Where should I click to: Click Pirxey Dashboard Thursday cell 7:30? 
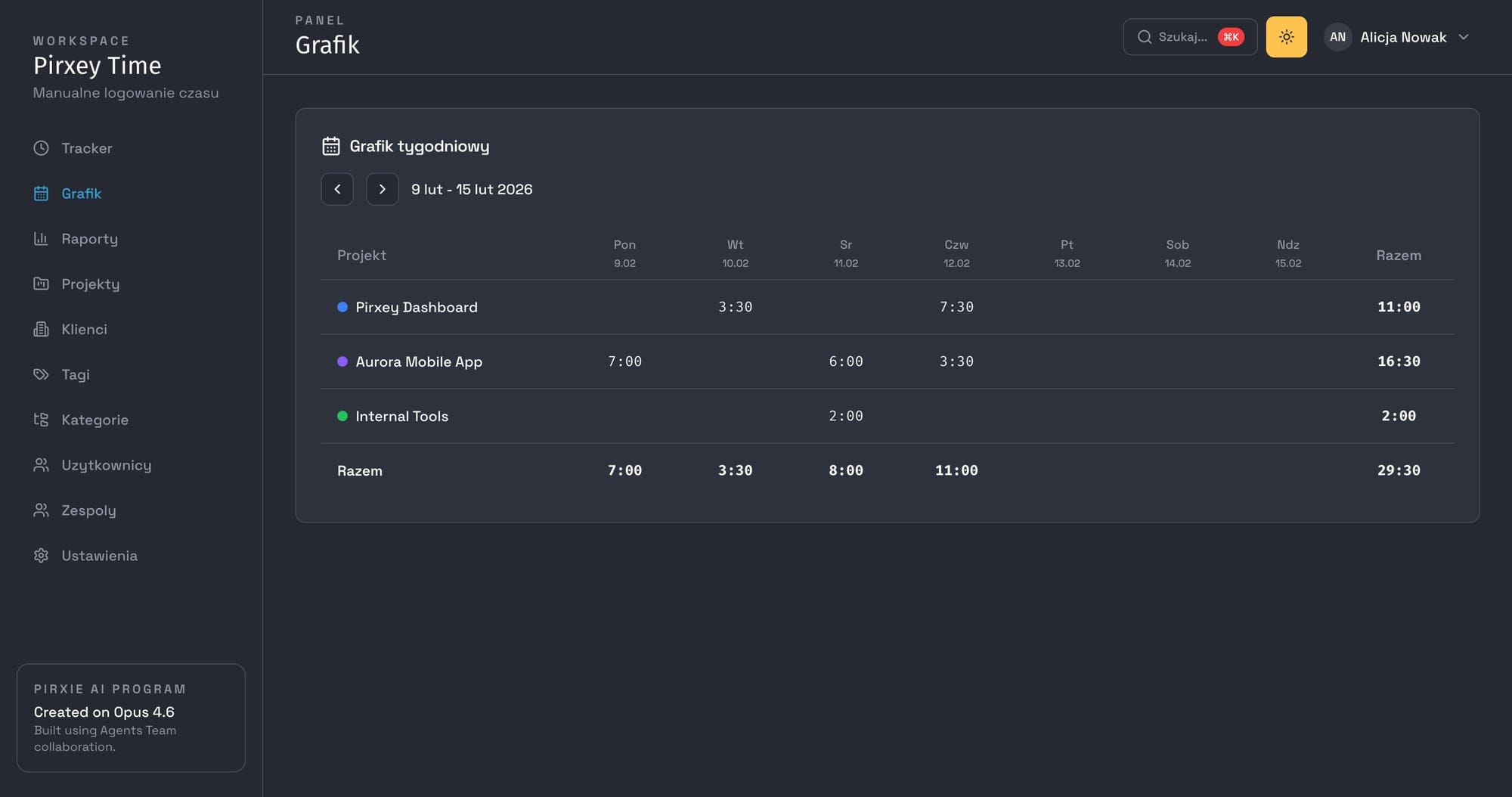click(x=956, y=307)
